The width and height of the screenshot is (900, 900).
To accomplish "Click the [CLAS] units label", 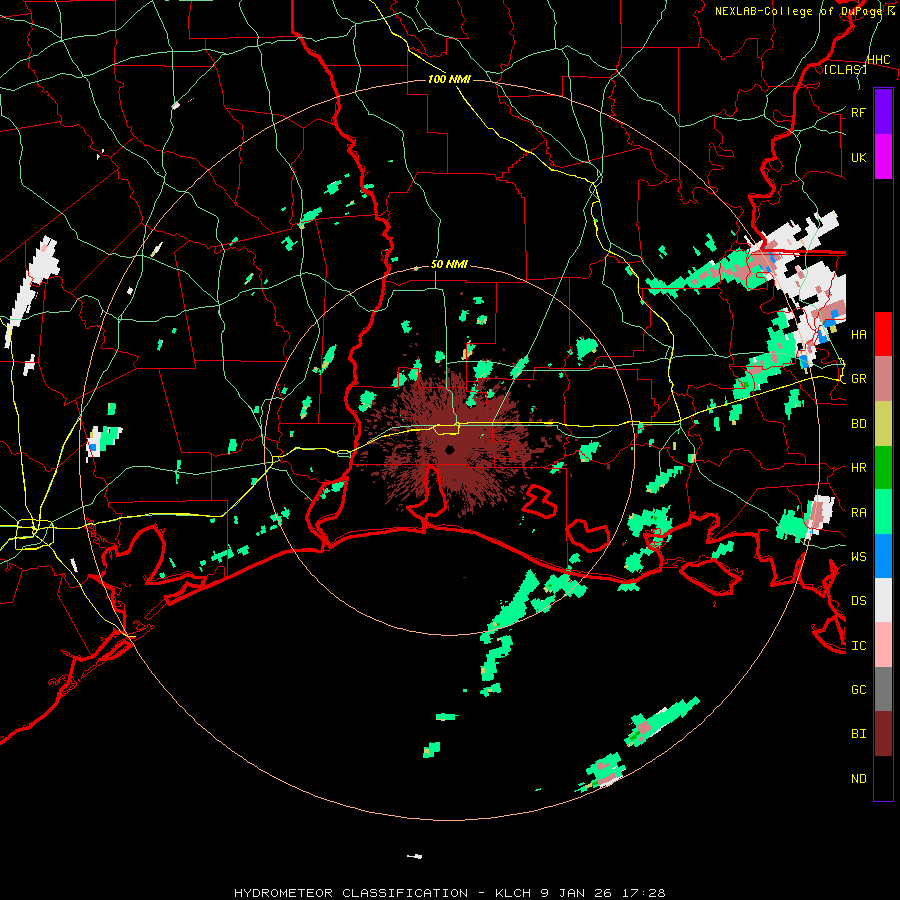I will (x=845, y=69).
